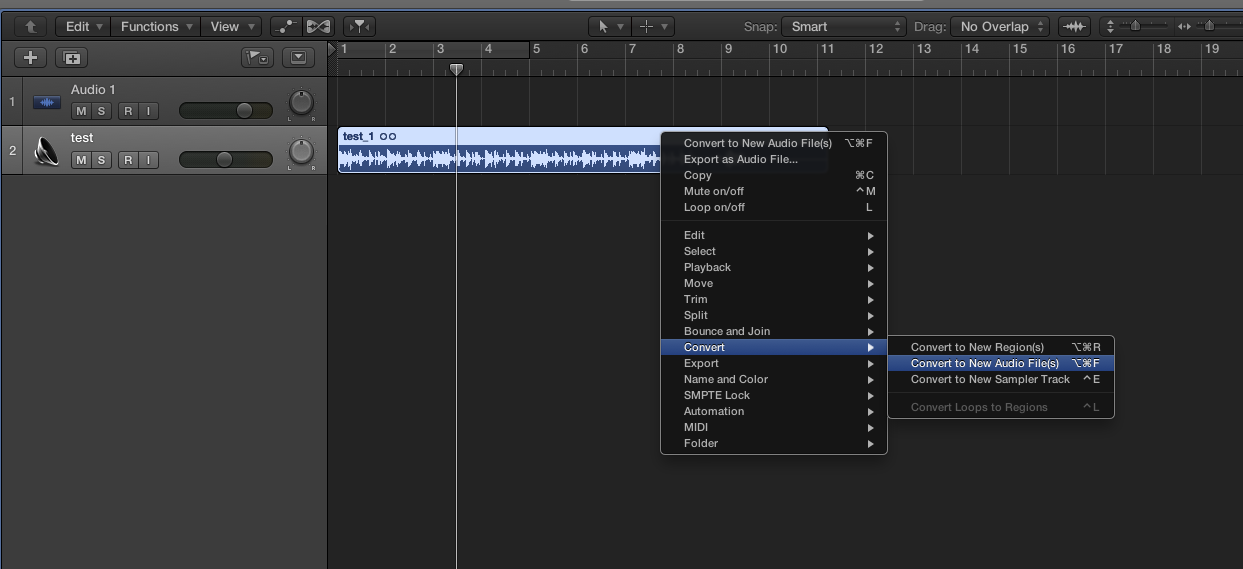Enable input monitoring on test track
The height and width of the screenshot is (569, 1243).
pyautogui.click(x=148, y=160)
